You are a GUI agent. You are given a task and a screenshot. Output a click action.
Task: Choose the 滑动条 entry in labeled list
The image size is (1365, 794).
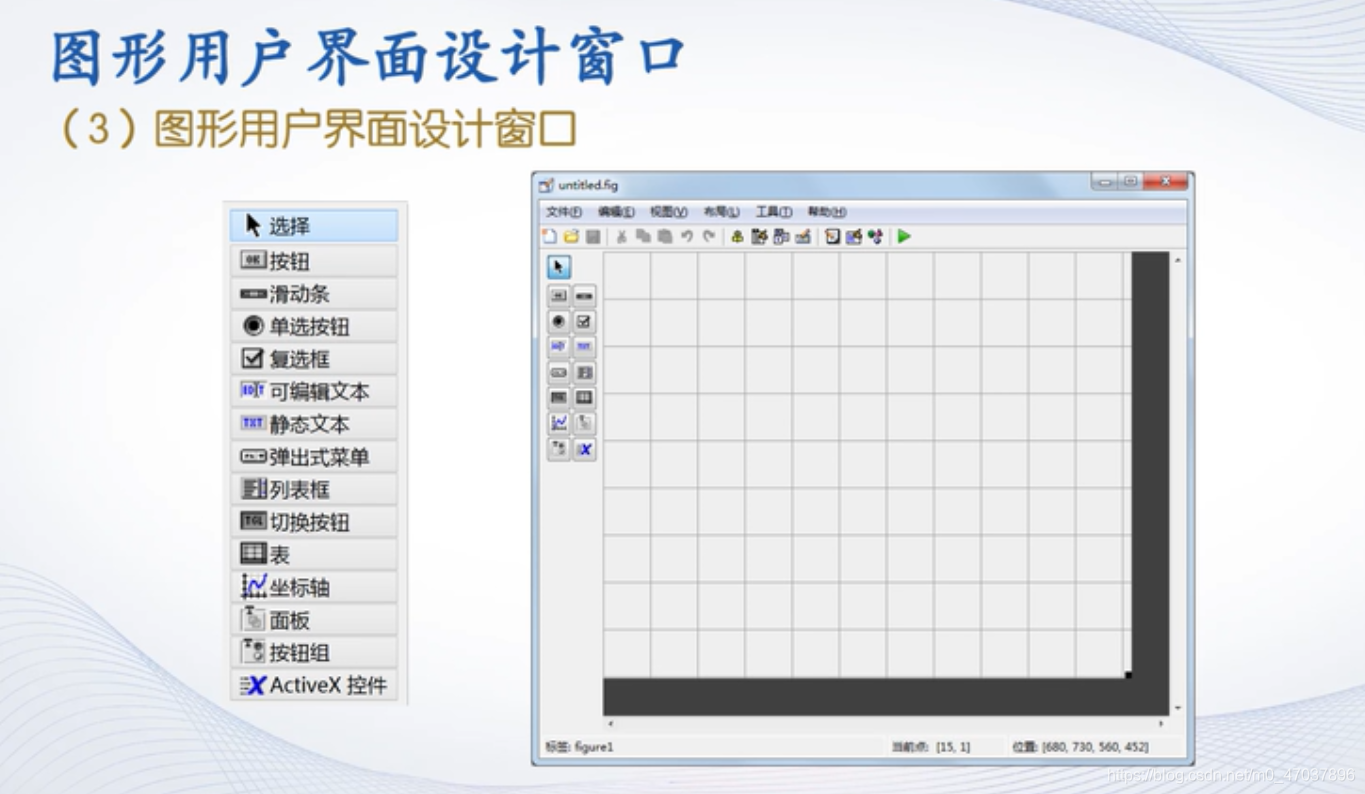tap(314, 294)
